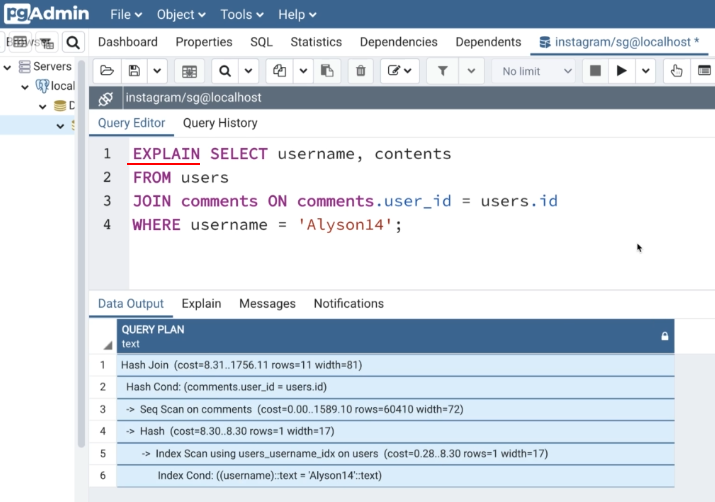This screenshot has height=502, width=715.
Task: Open the File menu
Action: coord(126,15)
